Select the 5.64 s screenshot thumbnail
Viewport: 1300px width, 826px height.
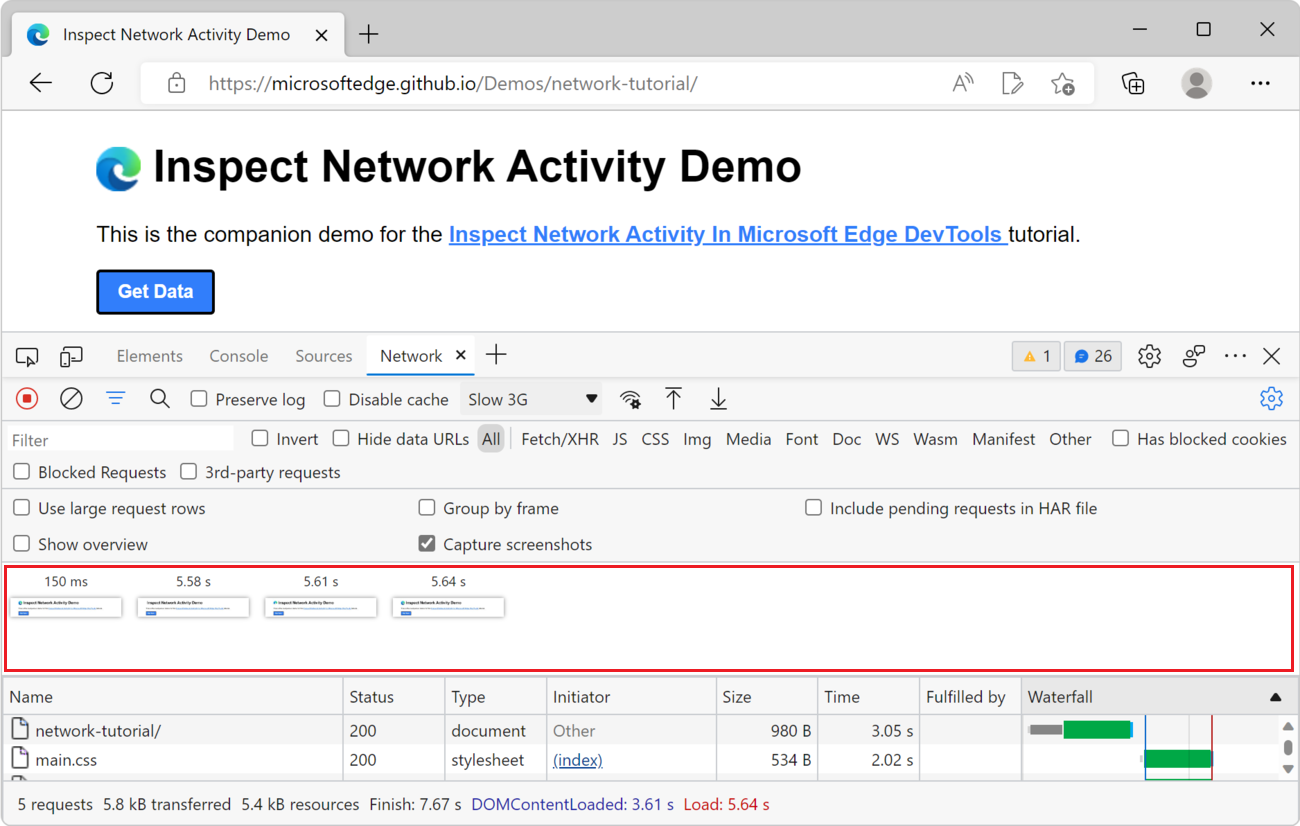pyautogui.click(x=448, y=607)
